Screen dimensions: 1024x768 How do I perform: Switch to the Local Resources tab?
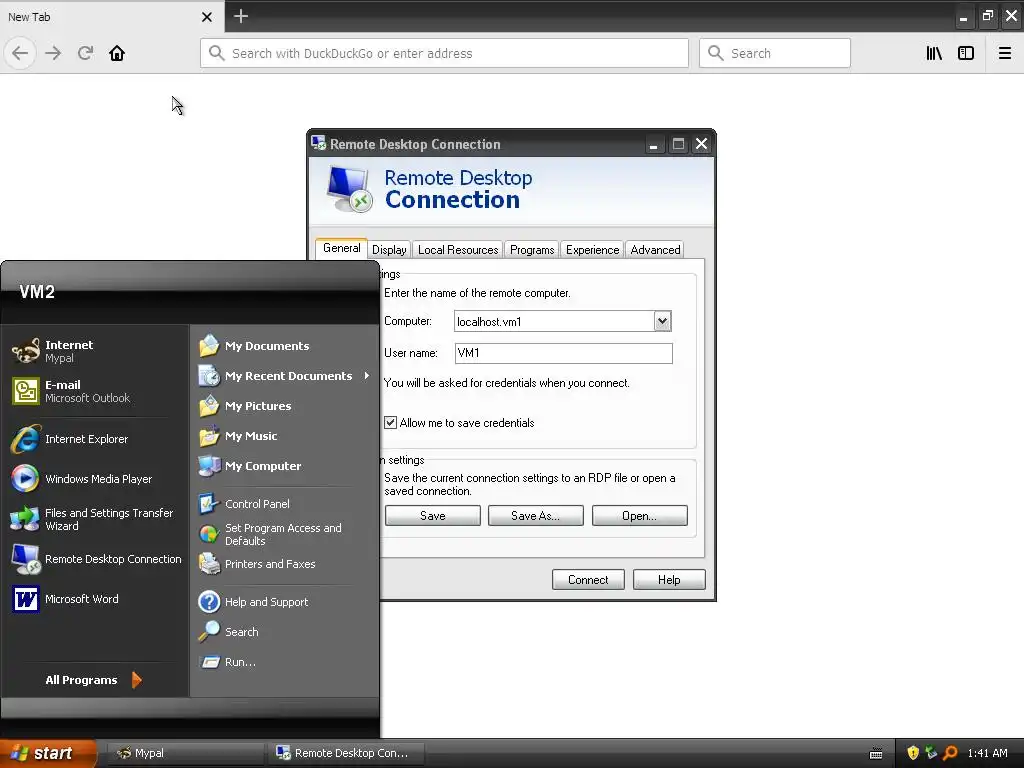458,249
